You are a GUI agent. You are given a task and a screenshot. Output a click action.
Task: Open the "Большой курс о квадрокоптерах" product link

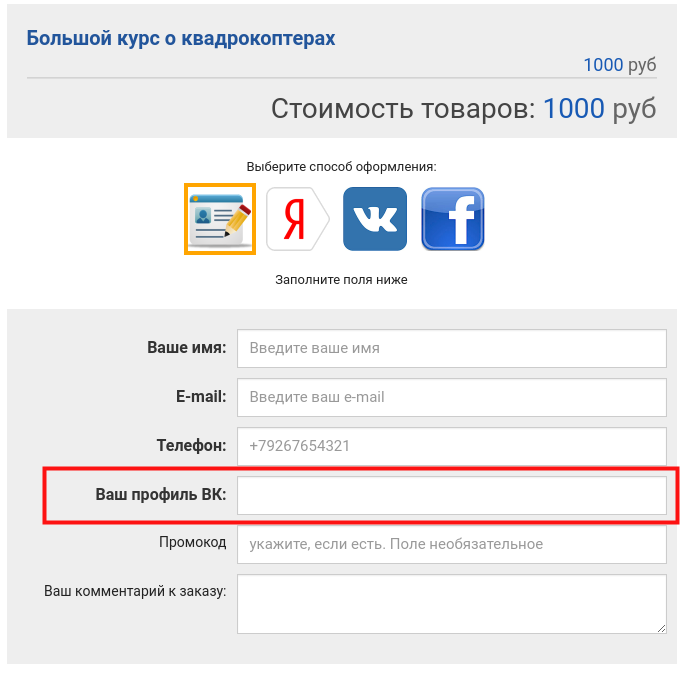[x=181, y=38]
